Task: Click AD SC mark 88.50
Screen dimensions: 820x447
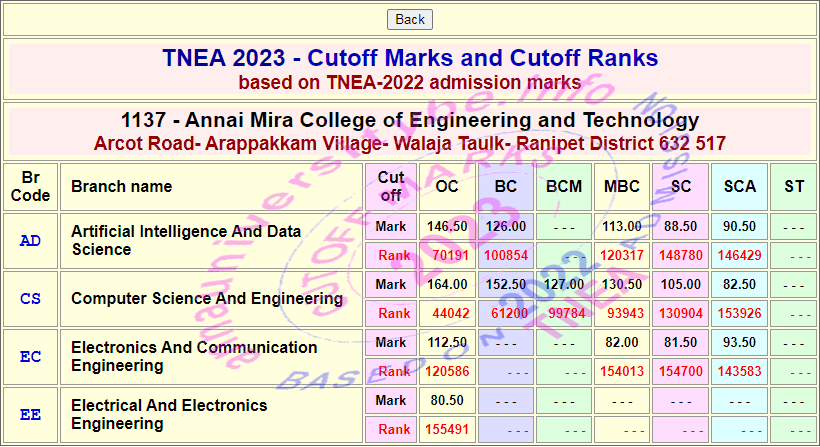Action: click(x=680, y=226)
